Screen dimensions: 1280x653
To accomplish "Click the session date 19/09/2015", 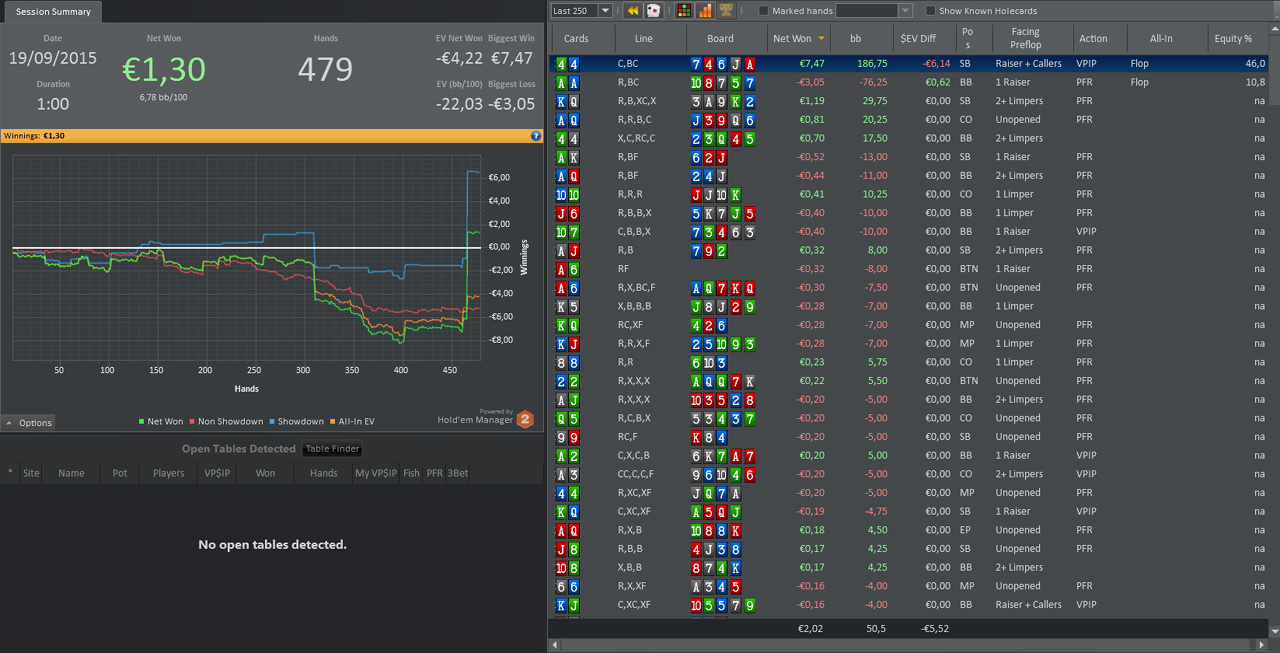I will point(53,58).
